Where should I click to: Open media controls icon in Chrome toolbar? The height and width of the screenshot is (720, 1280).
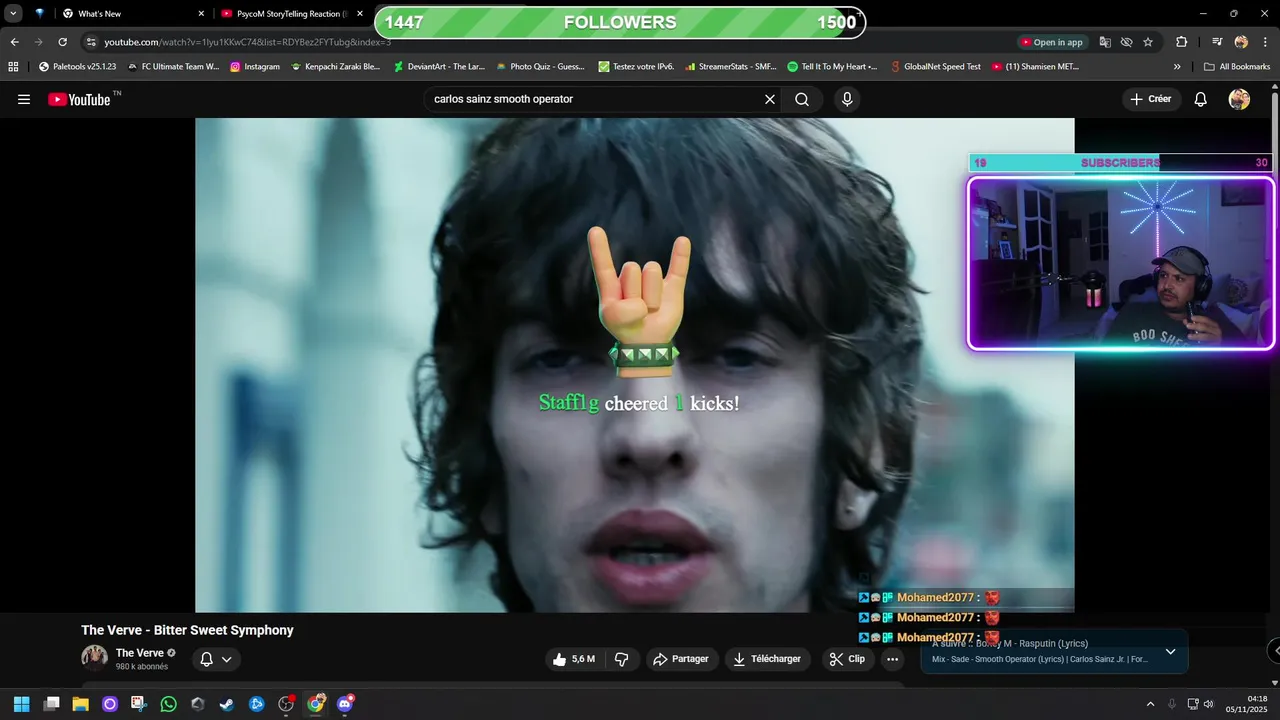tap(1217, 42)
